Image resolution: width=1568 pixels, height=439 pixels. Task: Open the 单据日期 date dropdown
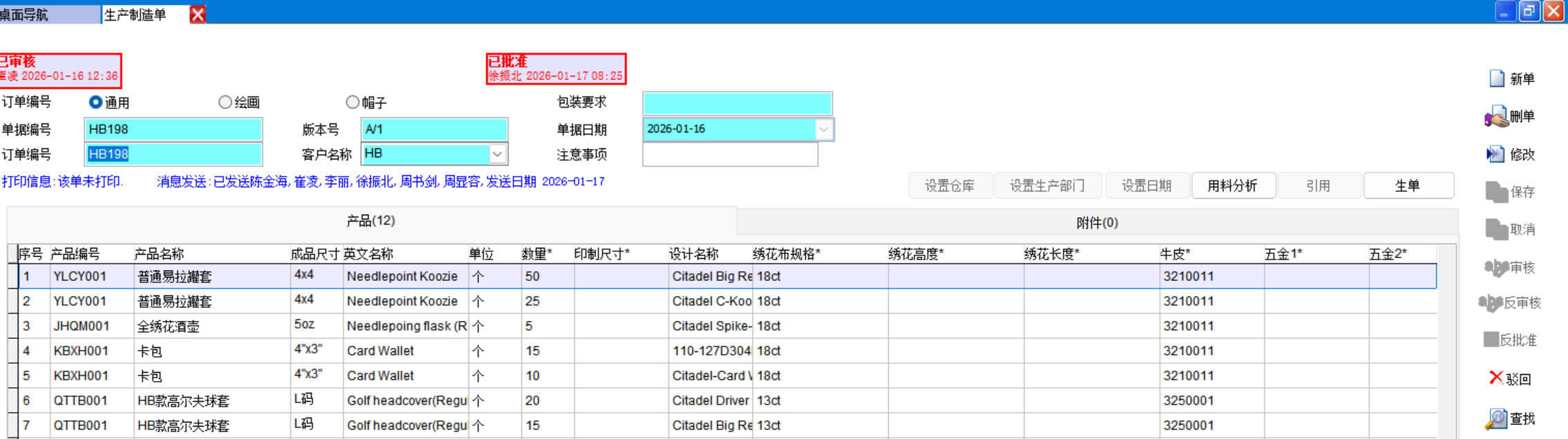point(823,129)
